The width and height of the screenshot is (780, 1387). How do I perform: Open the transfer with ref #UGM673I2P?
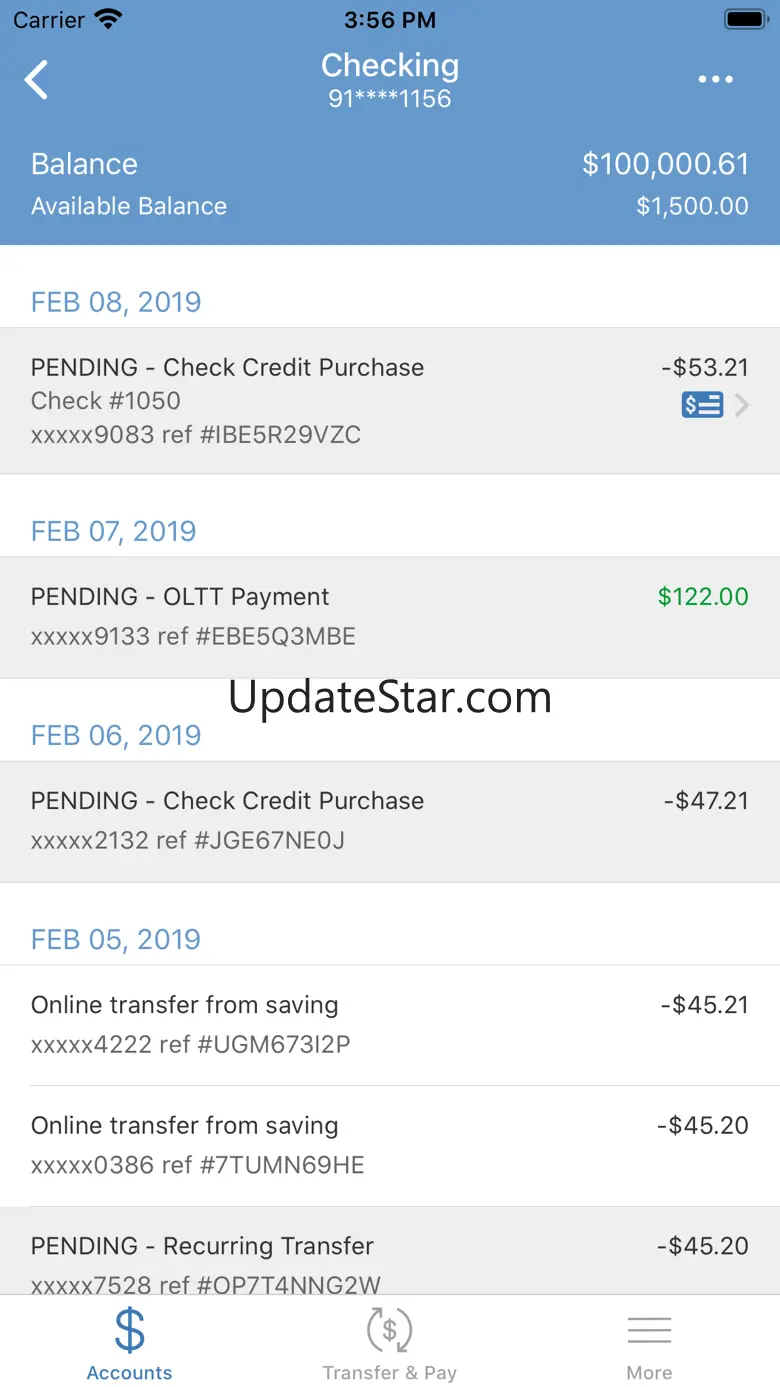point(389,1025)
